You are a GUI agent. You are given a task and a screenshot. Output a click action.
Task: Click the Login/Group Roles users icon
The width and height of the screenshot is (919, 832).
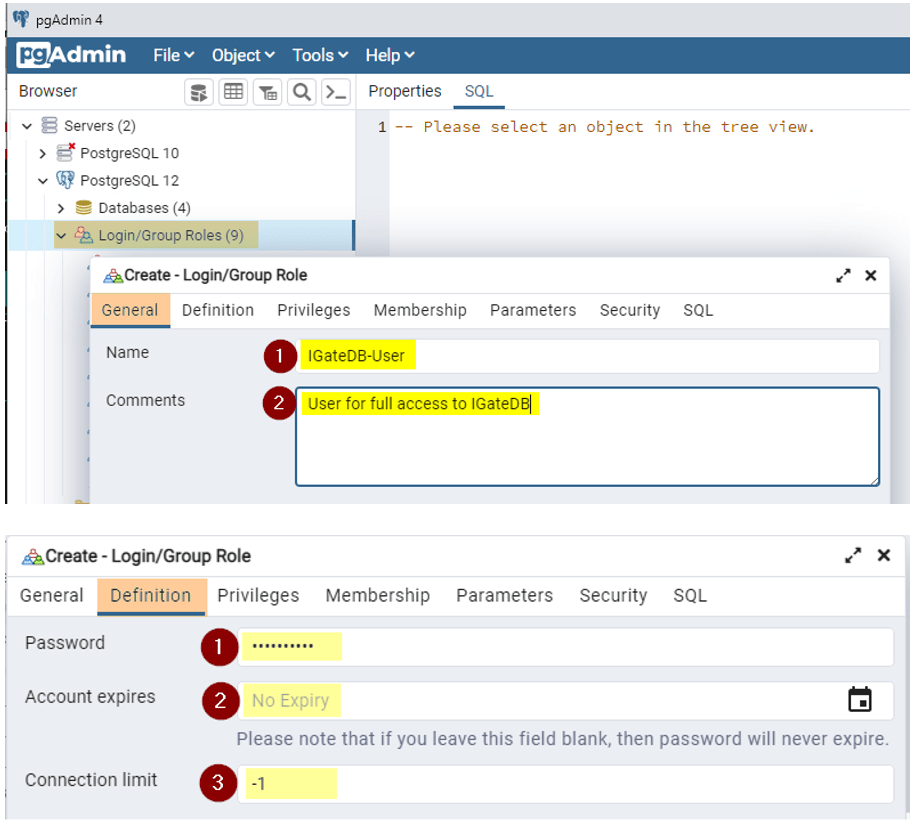(83, 235)
